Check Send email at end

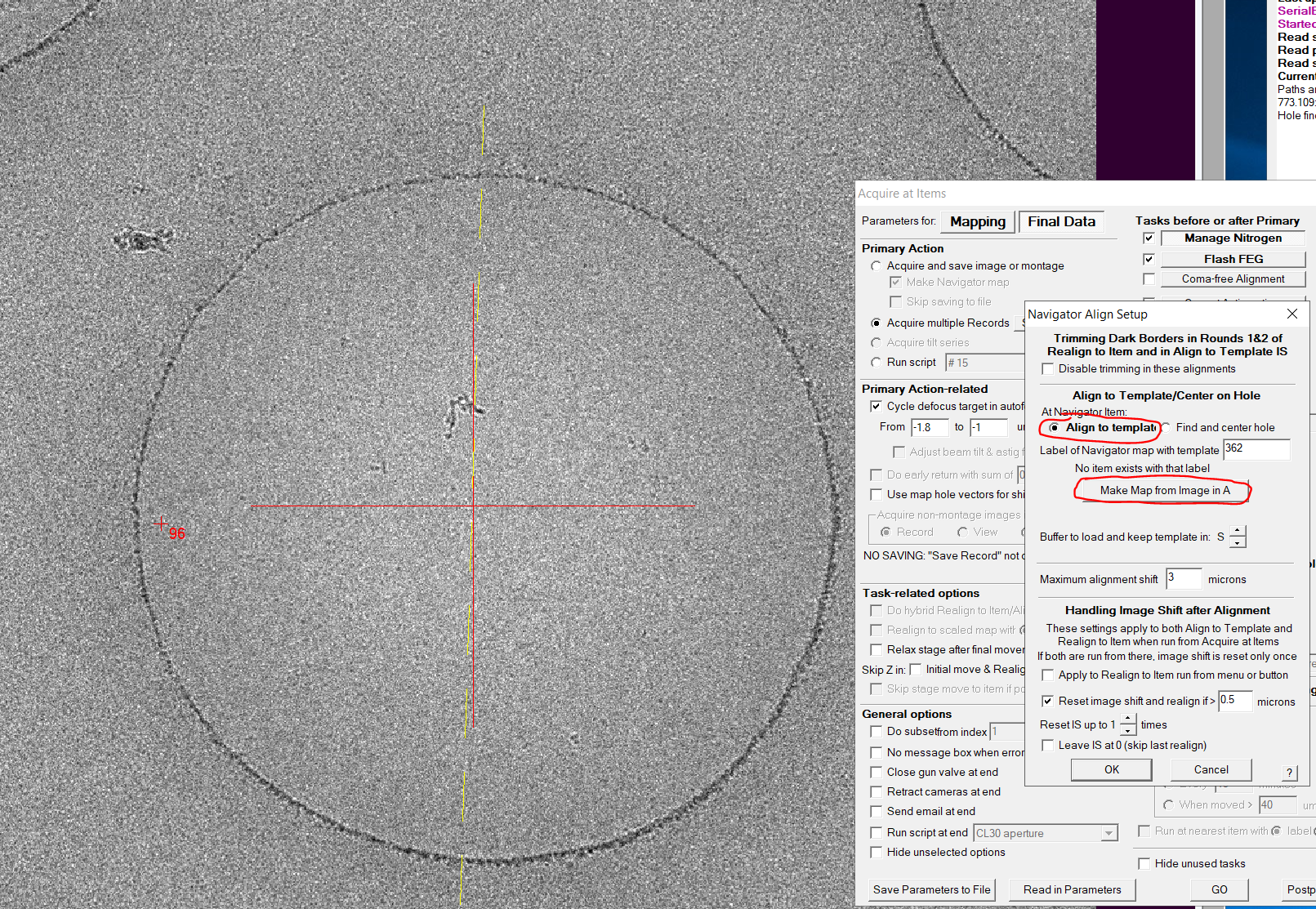coord(877,812)
